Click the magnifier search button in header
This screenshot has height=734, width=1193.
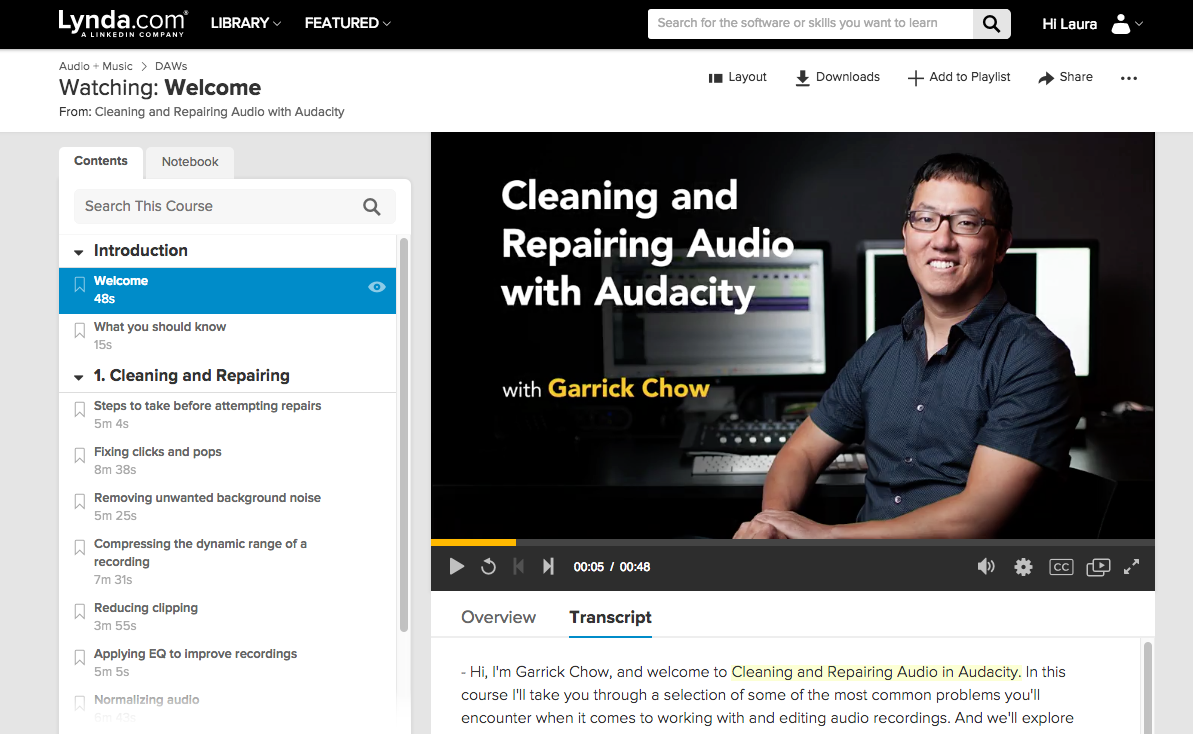[x=991, y=24]
